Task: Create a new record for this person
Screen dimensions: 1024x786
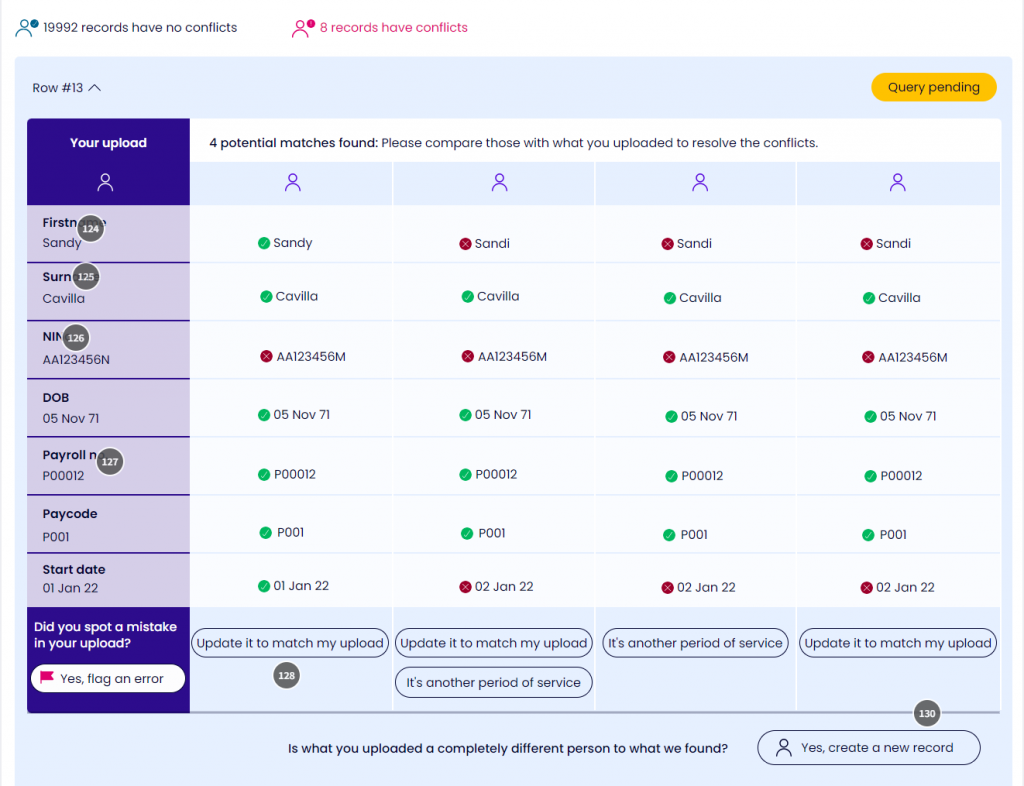Action: click(867, 747)
